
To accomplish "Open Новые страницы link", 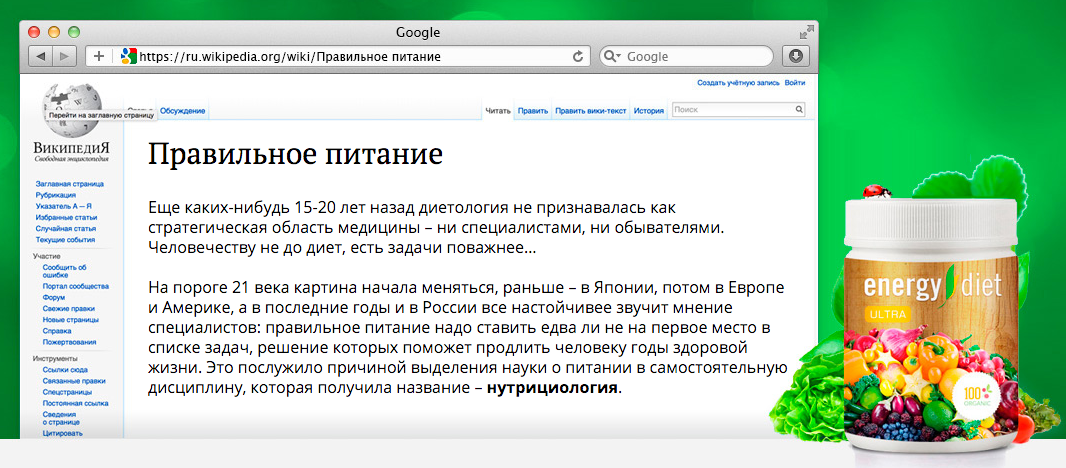I will 71,320.
